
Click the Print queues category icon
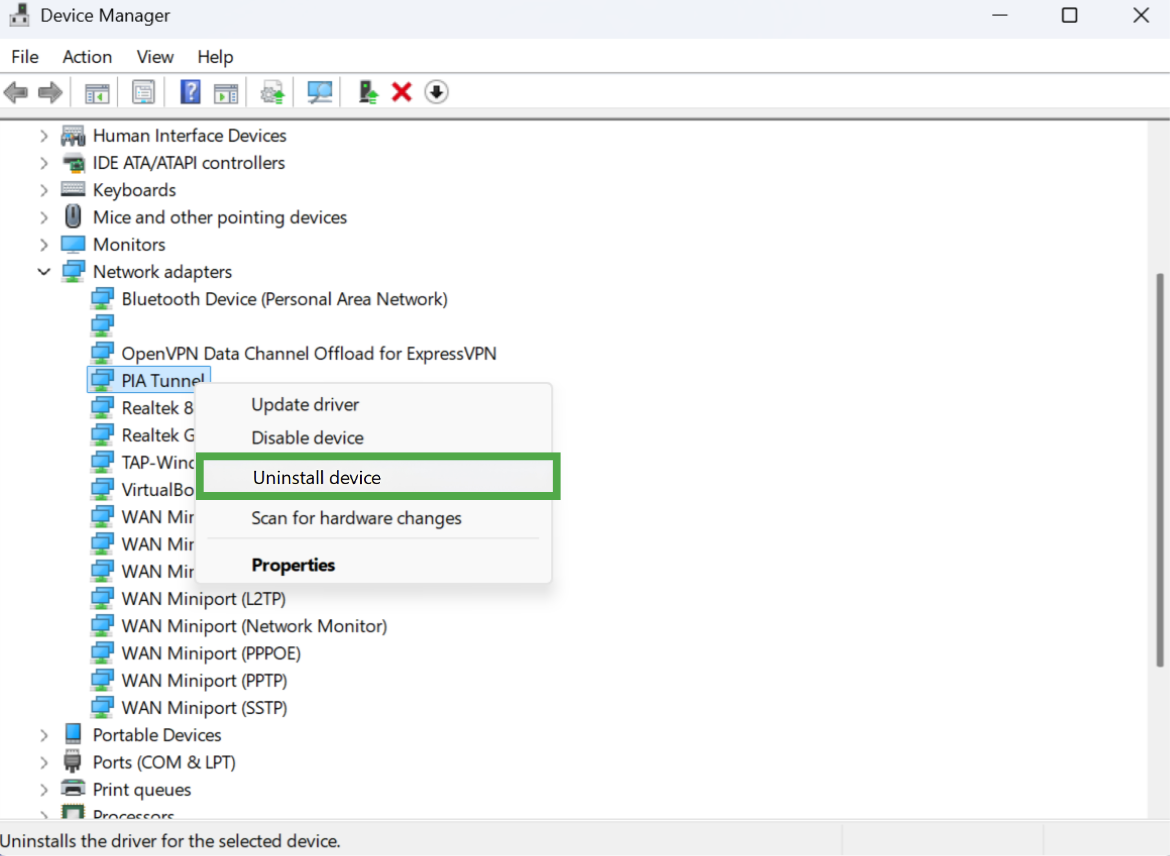[x=73, y=789]
